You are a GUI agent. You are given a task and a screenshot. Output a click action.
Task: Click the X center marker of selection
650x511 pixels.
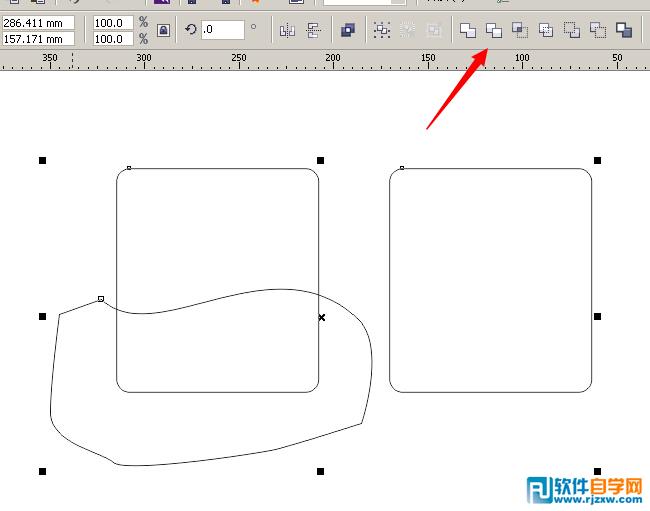[x=322, y=317]
